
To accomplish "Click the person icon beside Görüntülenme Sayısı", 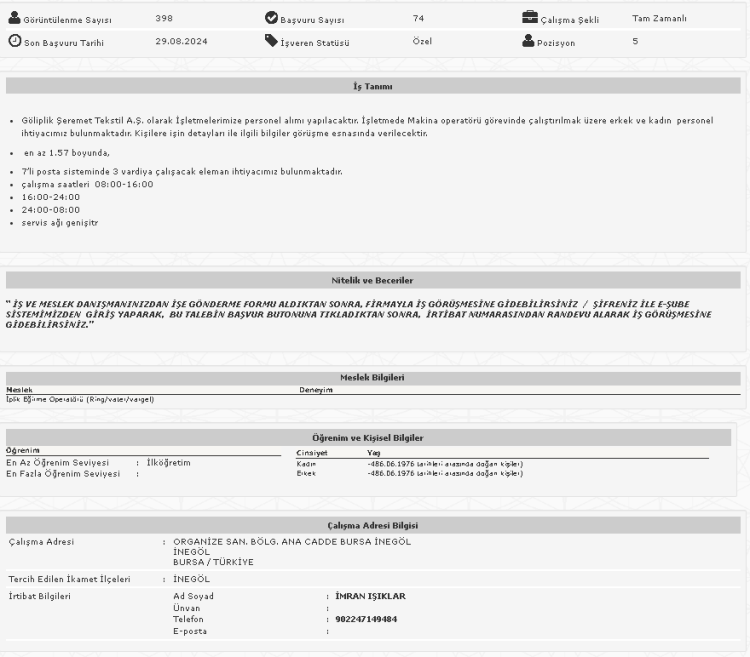I will (x=14, y=18).
